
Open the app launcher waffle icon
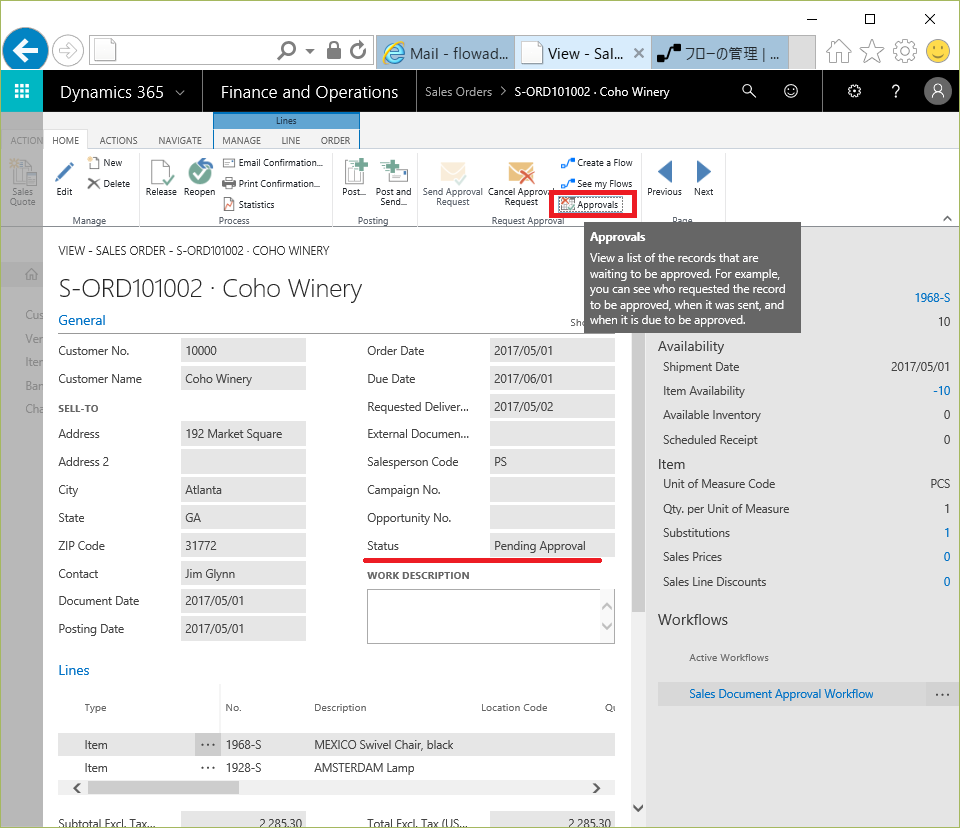tap(21, 92)
